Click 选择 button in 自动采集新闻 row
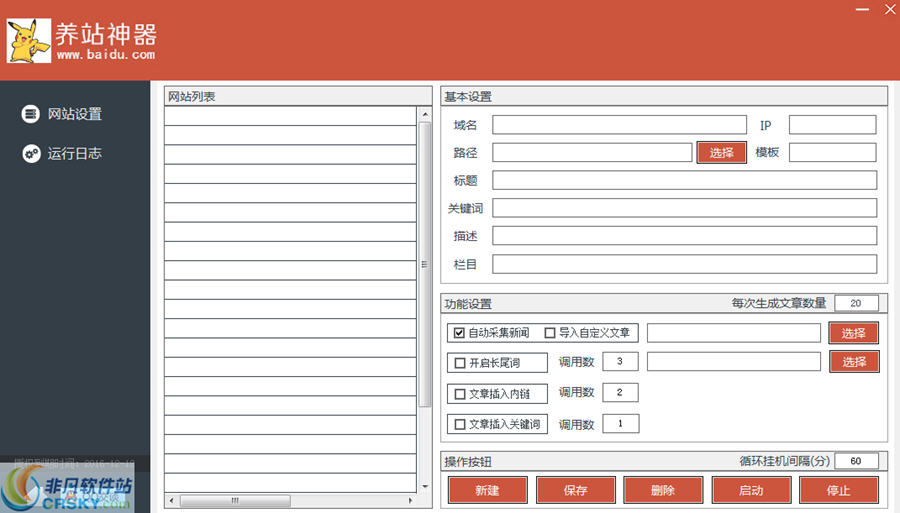This screenshot has height=513, width=900. click(x=854, y=333)
